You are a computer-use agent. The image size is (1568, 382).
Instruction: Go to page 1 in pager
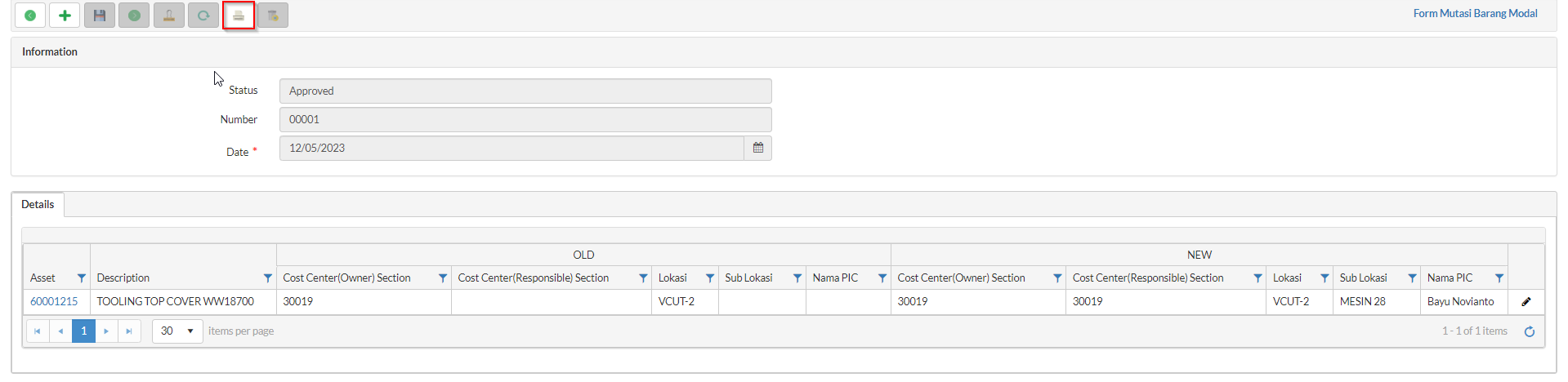83,331
